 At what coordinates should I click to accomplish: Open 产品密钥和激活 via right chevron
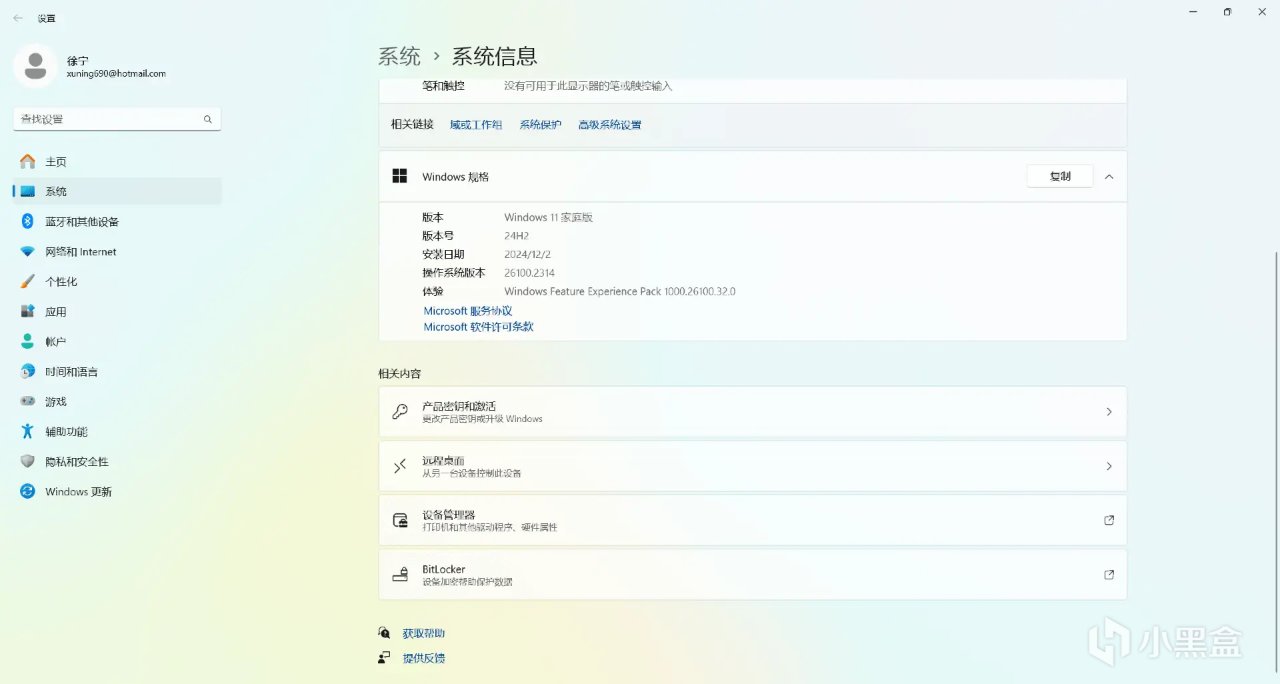point(1108,412)
